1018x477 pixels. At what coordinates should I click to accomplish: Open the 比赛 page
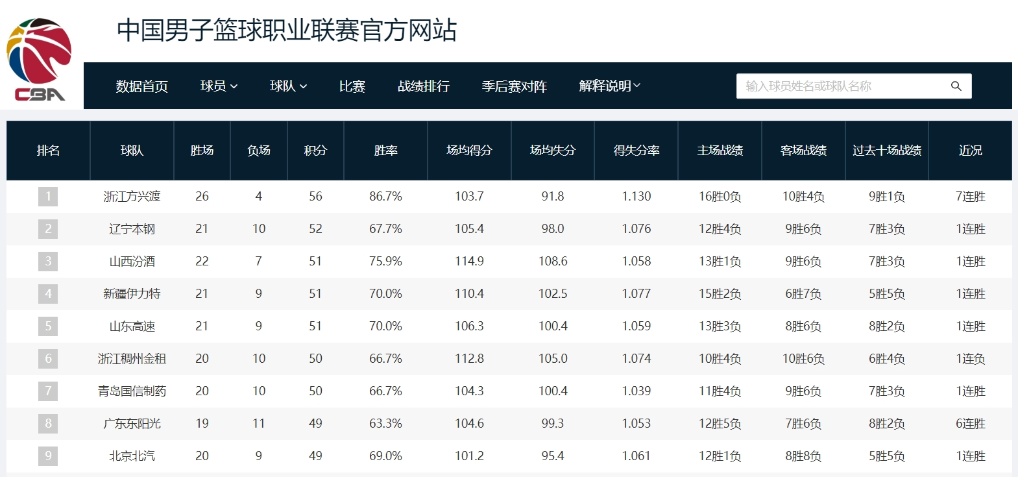352,86
